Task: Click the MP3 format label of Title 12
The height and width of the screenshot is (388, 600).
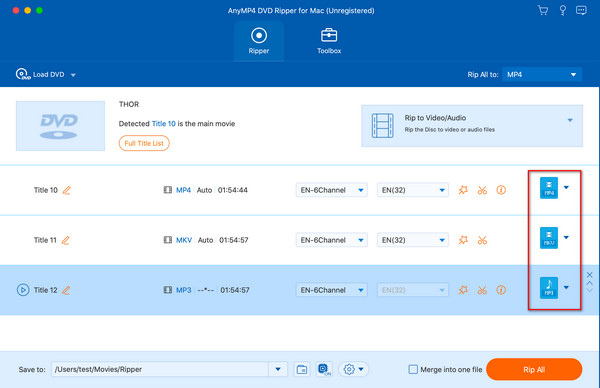Action: pos(183,290)
